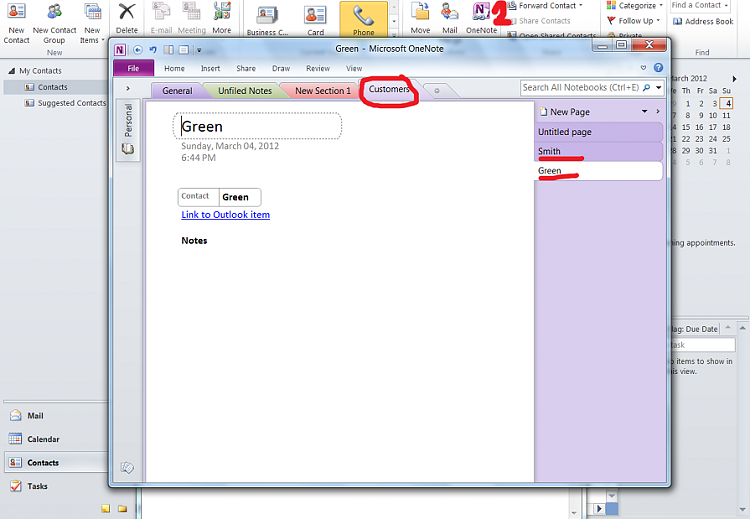This screenshot has height=519, width=750.
Task: Click the Link to Outlook item link
Action: [225, 215]
